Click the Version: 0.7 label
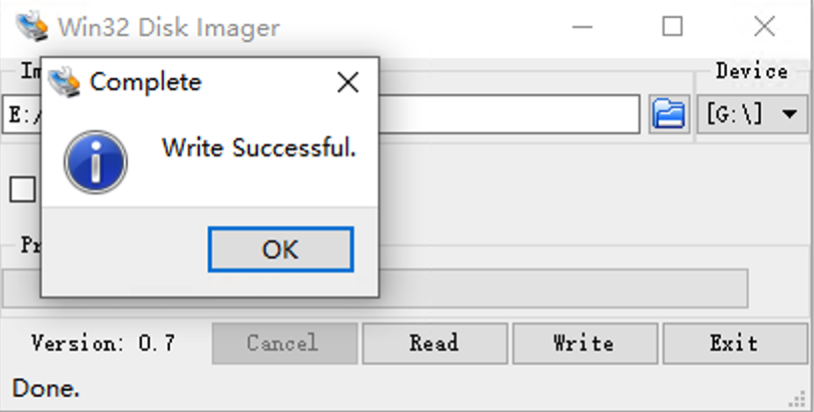This screenshot has height=412, width=814. 103,344
